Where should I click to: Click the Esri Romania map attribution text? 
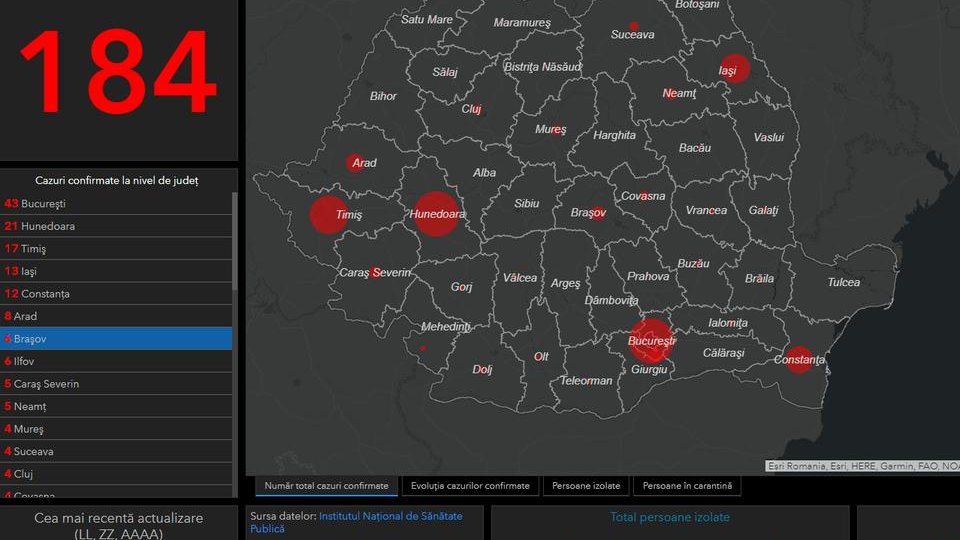tap(860, 466)
